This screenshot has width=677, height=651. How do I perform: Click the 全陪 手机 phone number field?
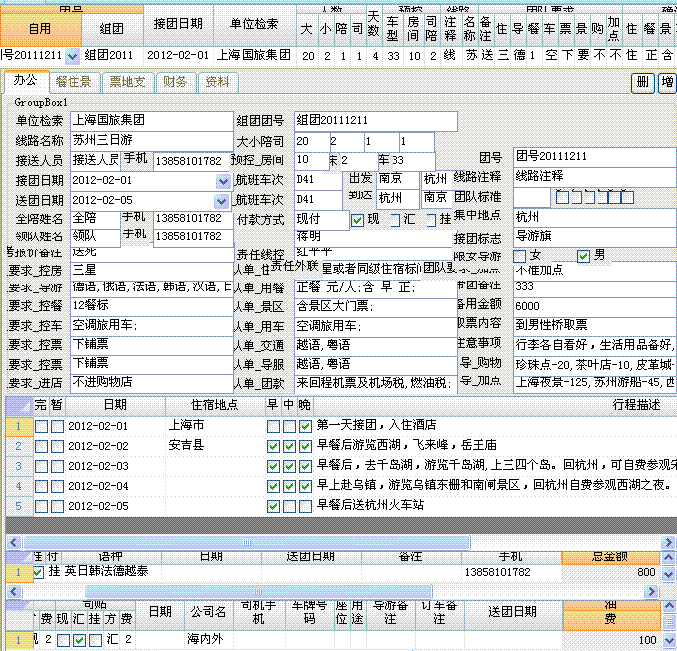coord(193,219)
